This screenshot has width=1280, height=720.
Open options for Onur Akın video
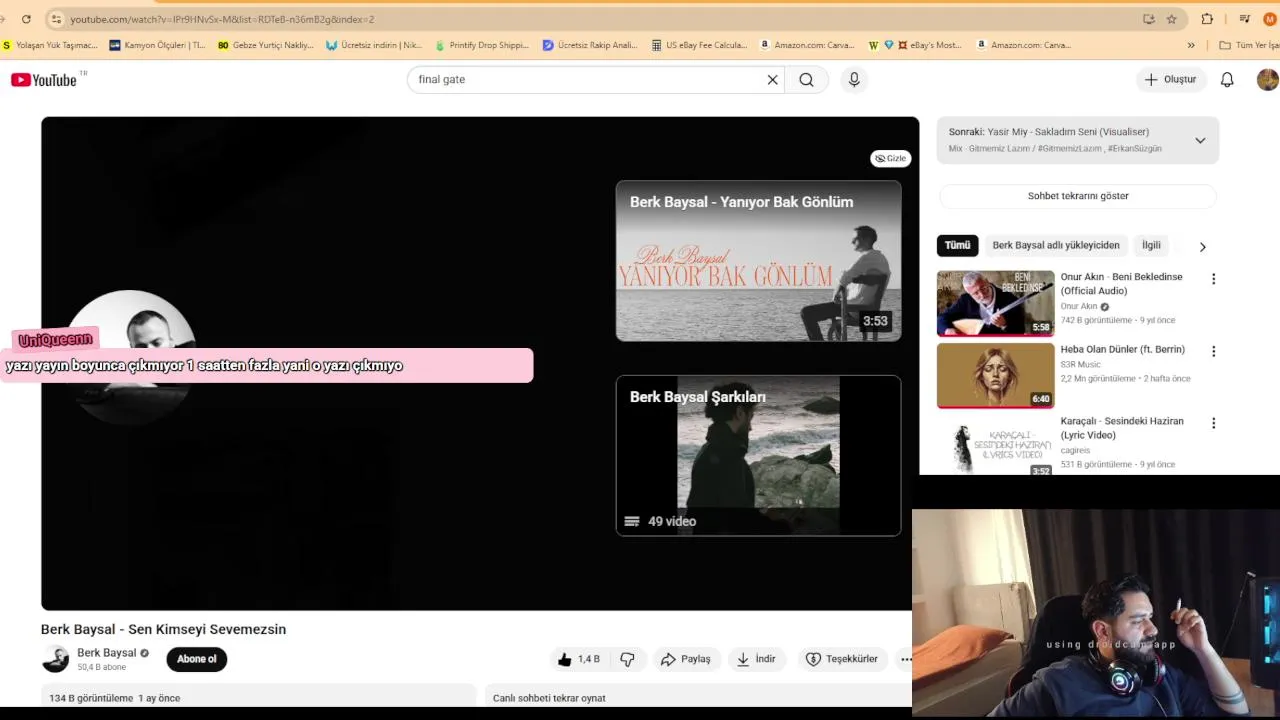1213,279
